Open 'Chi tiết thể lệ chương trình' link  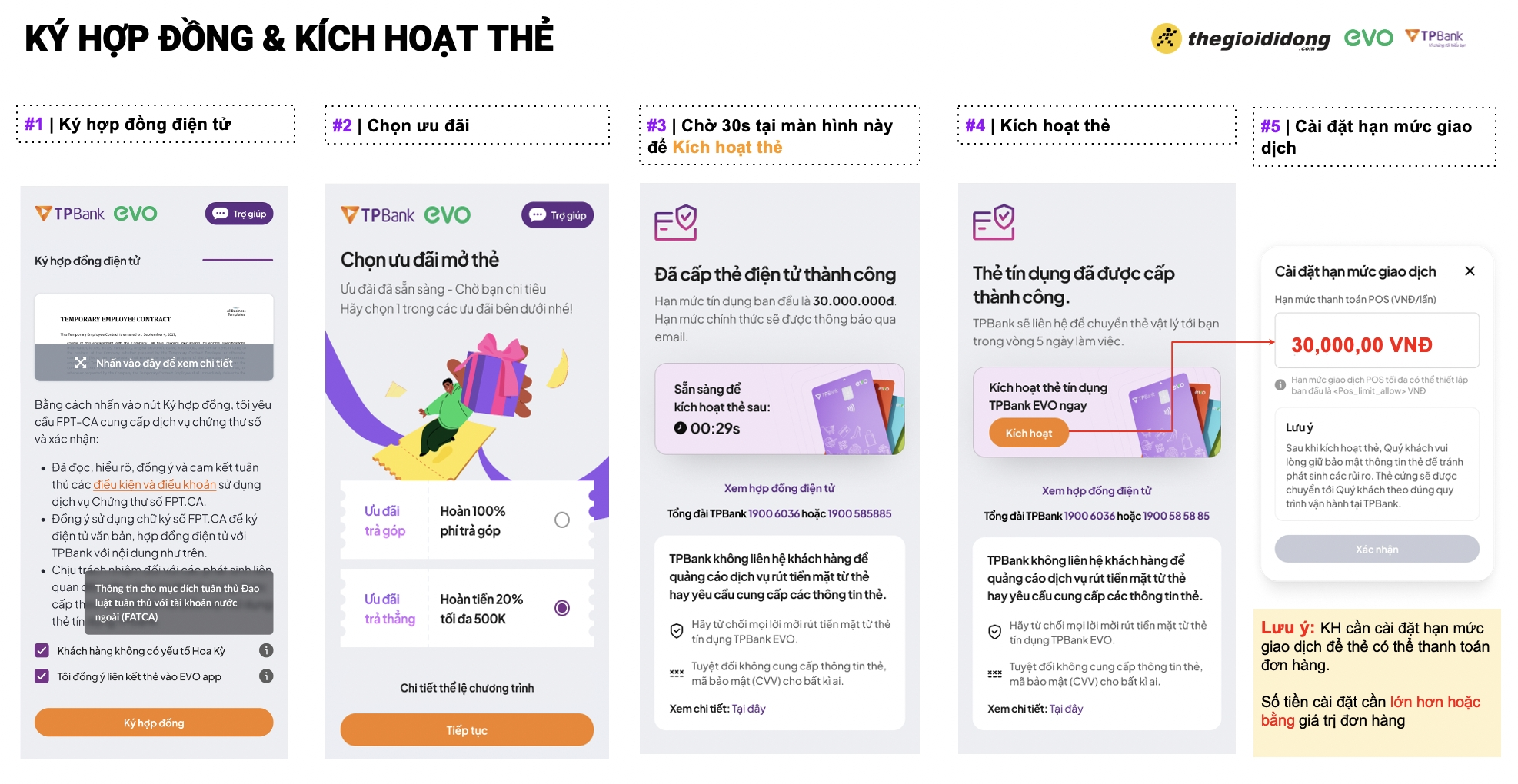(467, 688)
